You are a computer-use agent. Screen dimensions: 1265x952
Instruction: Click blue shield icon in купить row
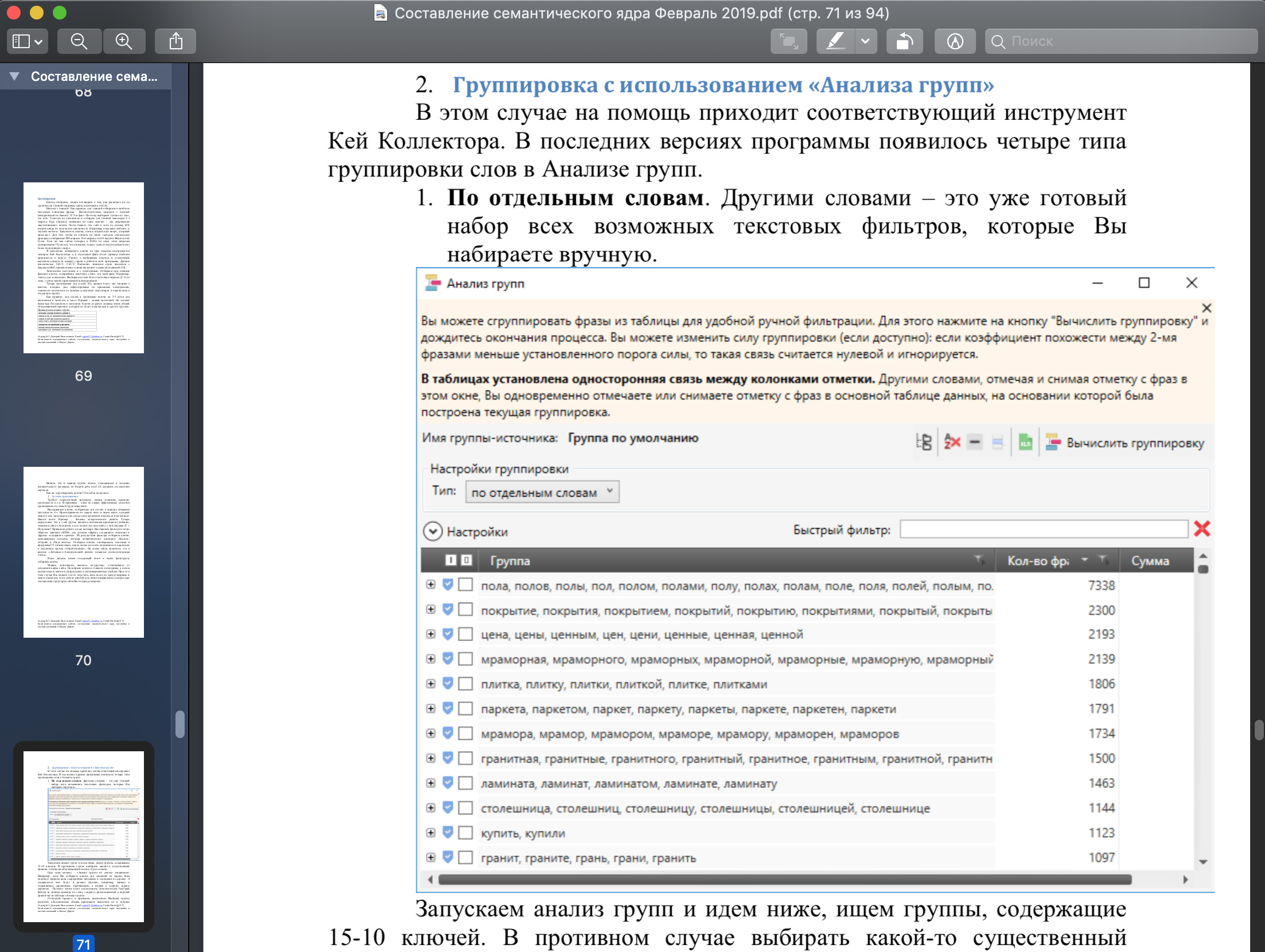pos(448,832)
